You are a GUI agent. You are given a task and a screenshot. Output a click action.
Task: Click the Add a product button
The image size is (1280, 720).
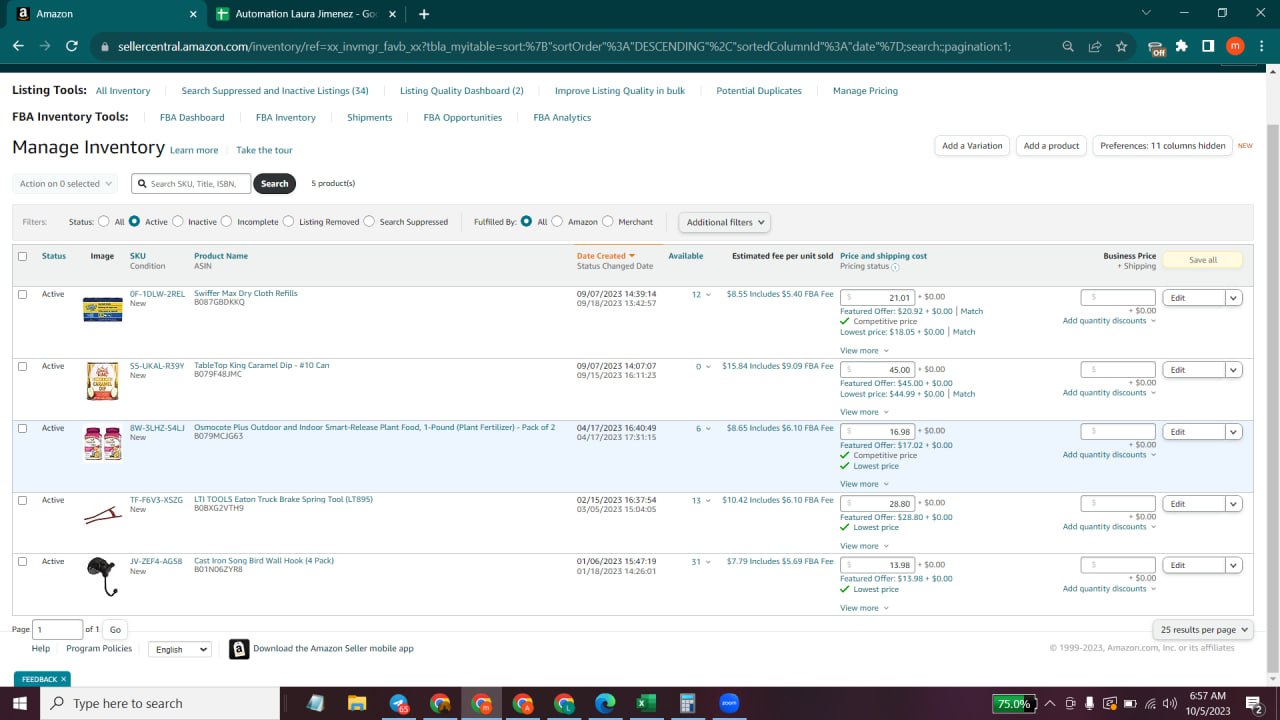click(x=1051, y=146)
